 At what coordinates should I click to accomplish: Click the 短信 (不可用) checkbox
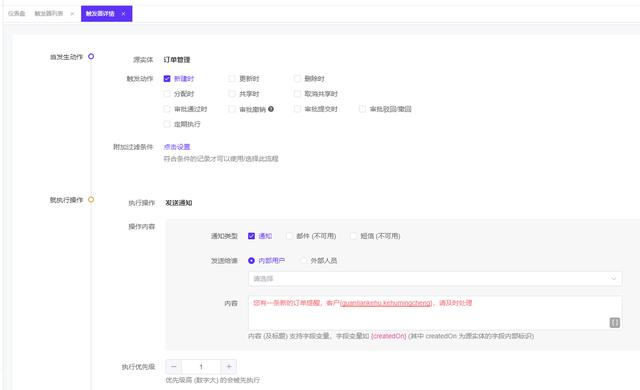(353, 236)
